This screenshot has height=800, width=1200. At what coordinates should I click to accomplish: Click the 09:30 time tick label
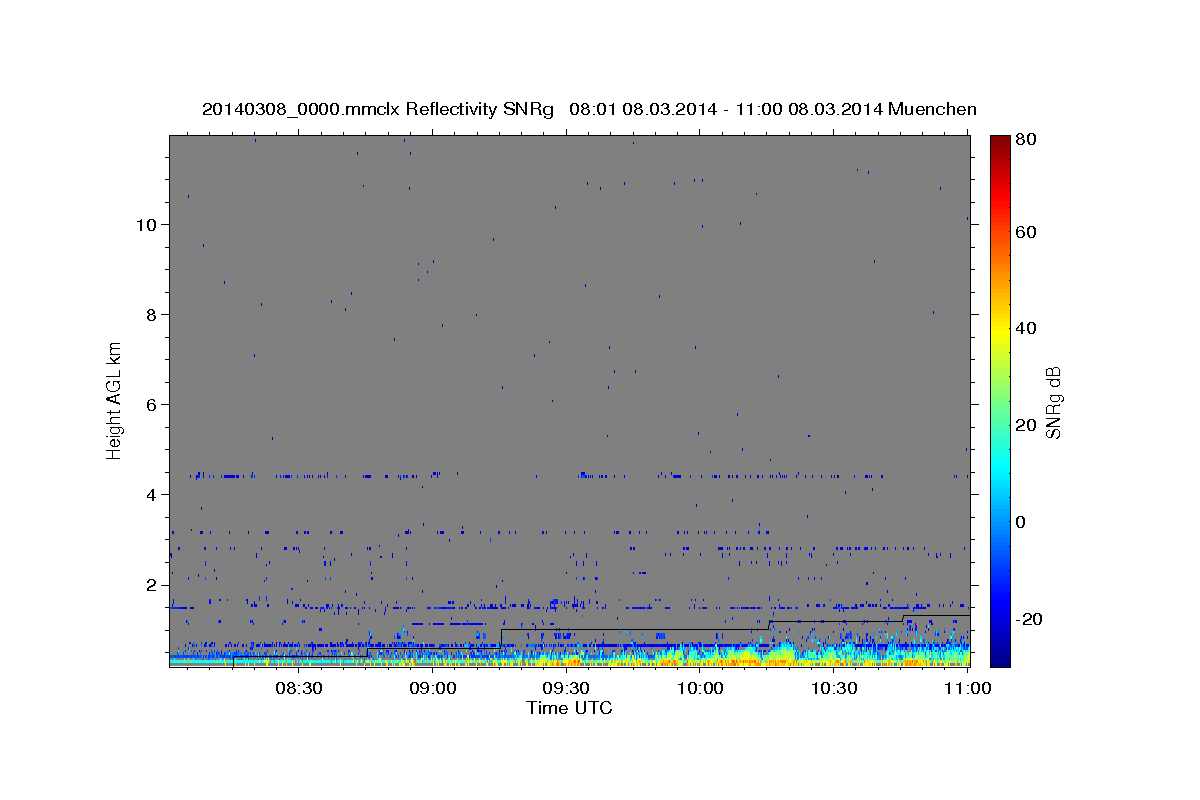click(566, 688)
